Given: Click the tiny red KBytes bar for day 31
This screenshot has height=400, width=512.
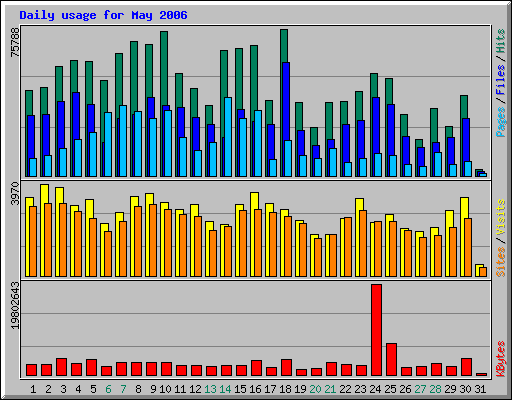Looking at the screenshot, I should click(482, 374).
